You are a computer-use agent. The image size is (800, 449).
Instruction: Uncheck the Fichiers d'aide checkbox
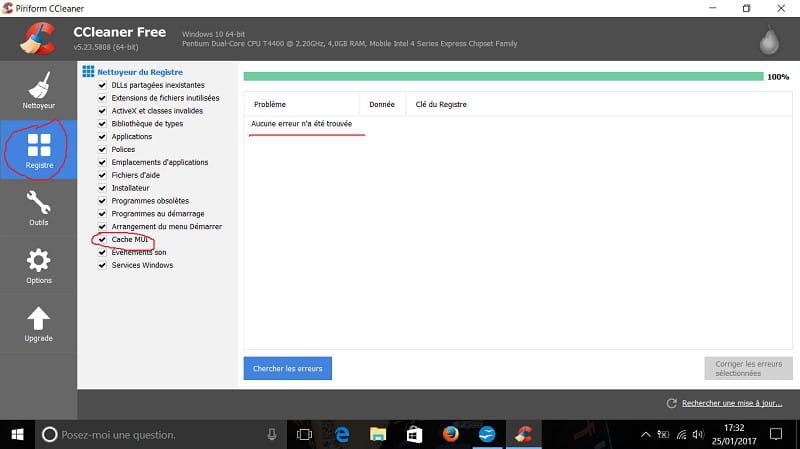tap(102, 175)
